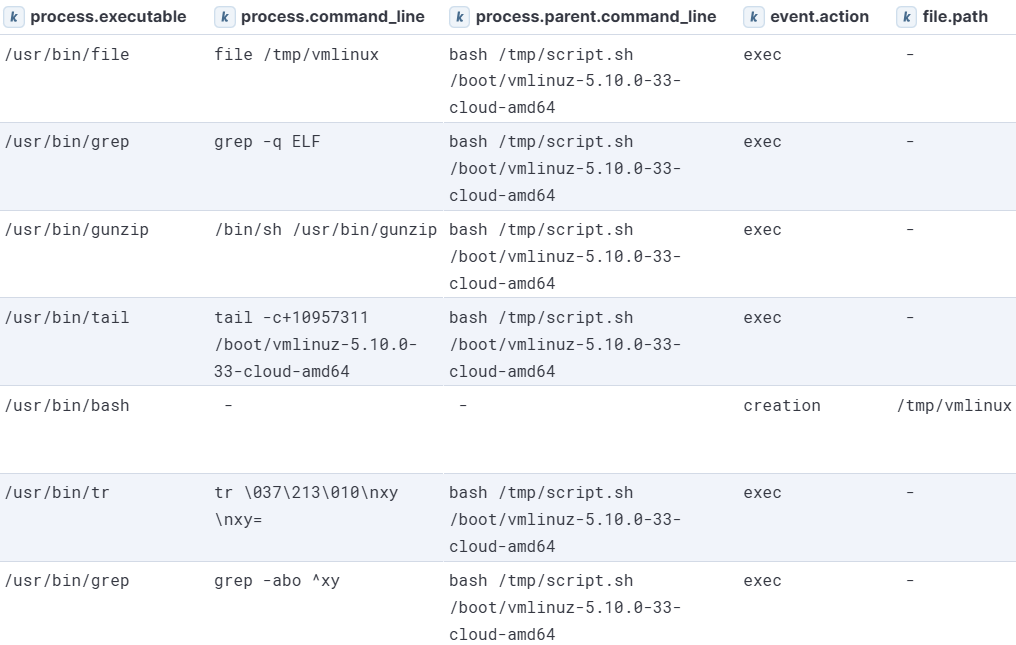1016x645 pixels.
Task: Click the keyword icon beside process.executable
Action: pos(15,17)
